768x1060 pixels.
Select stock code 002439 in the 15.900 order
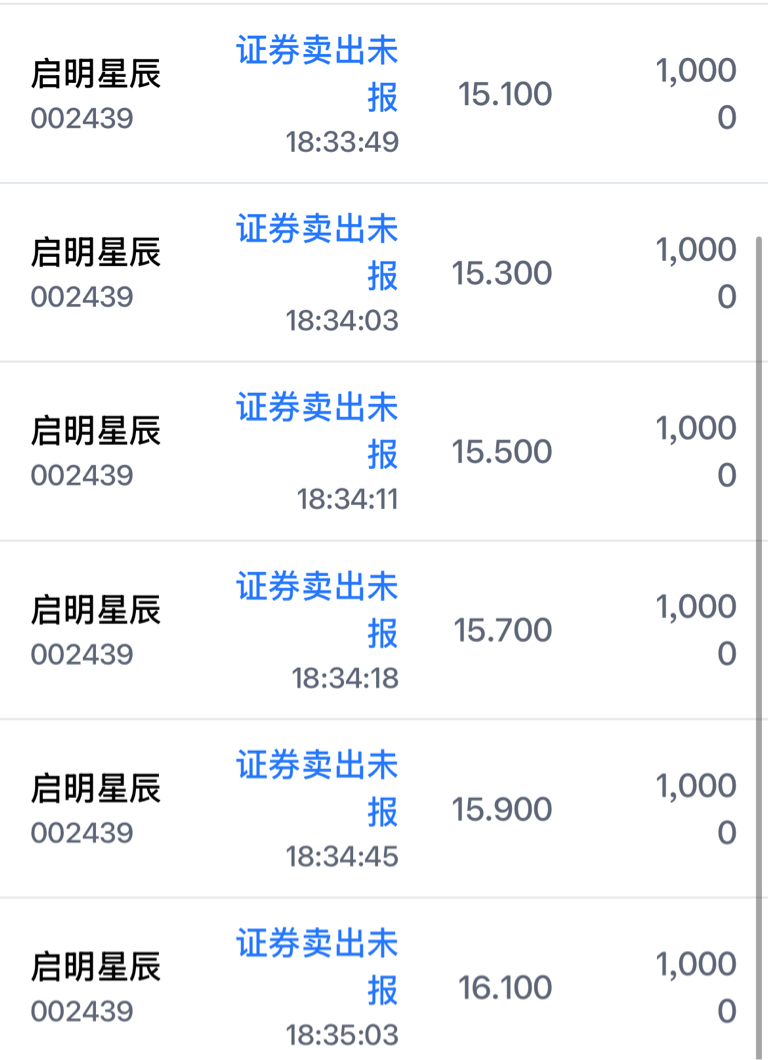click(82, 833)
